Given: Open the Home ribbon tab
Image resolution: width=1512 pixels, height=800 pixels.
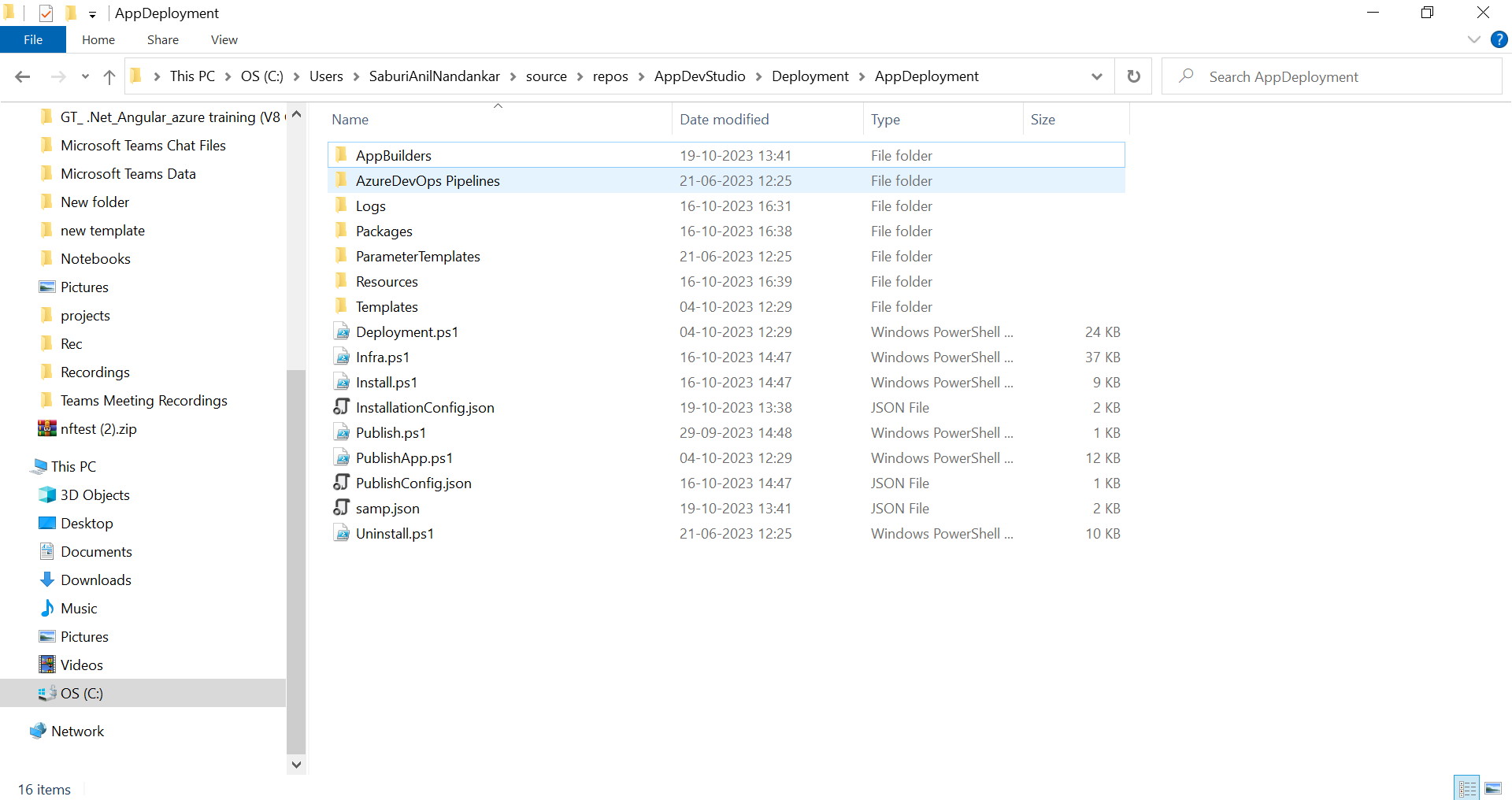Looking at the screenshot, I should (98, 39).
